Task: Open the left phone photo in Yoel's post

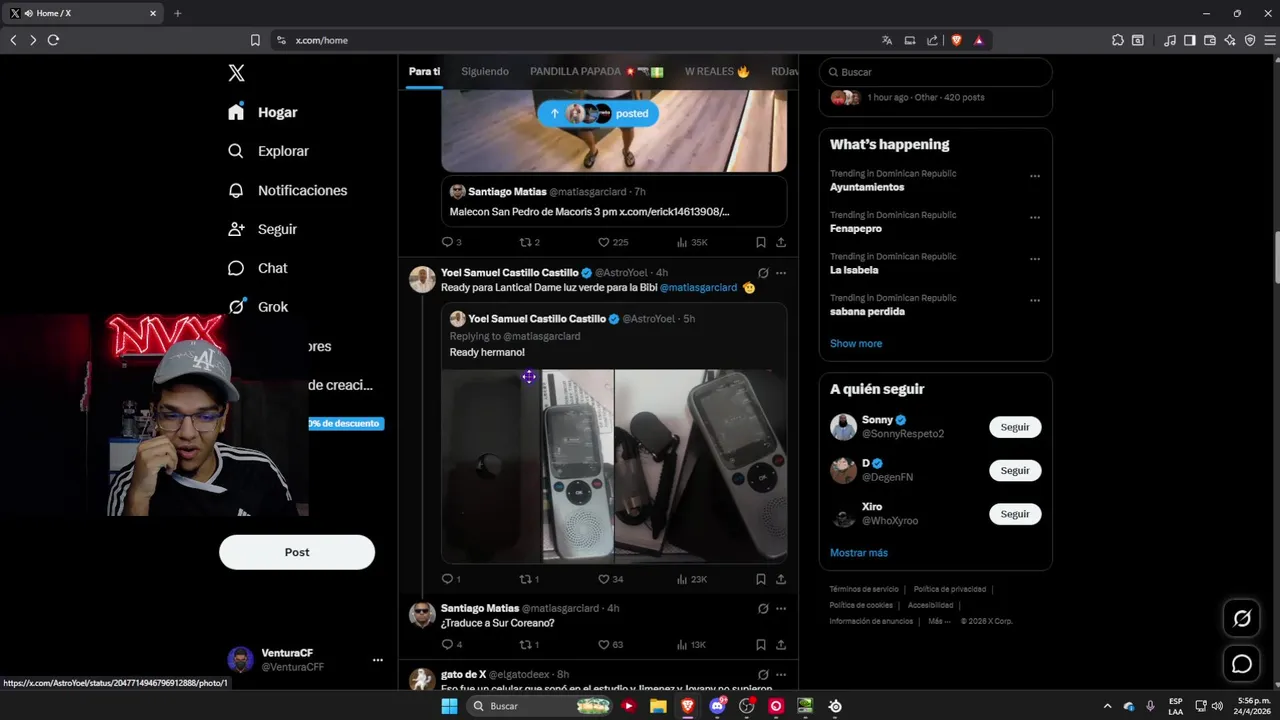Action: (527, 466)
